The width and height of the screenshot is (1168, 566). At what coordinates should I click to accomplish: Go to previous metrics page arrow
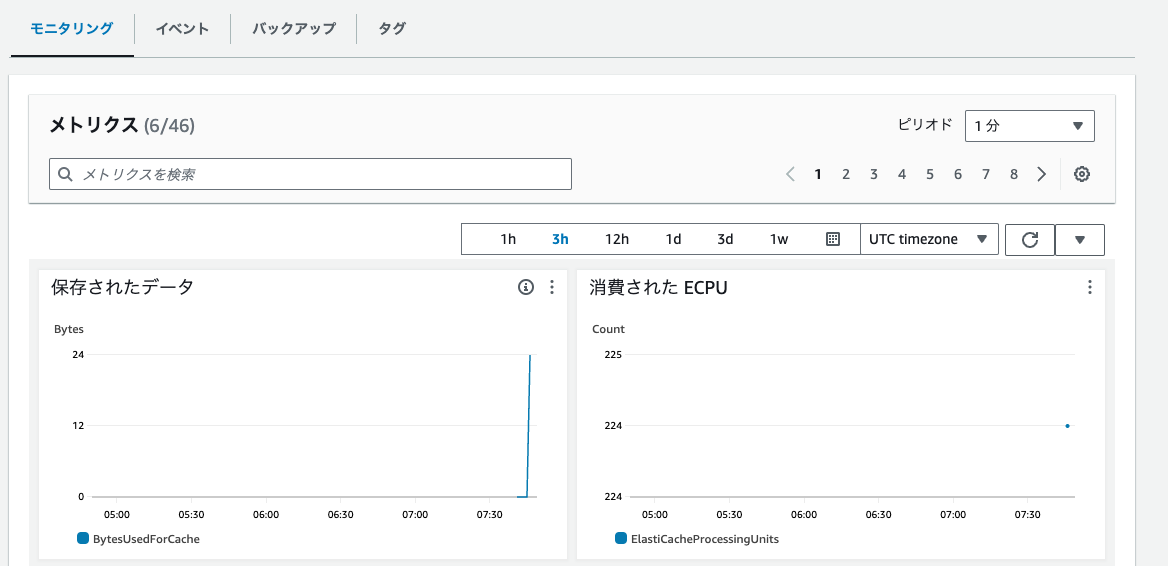coord(790,174)
